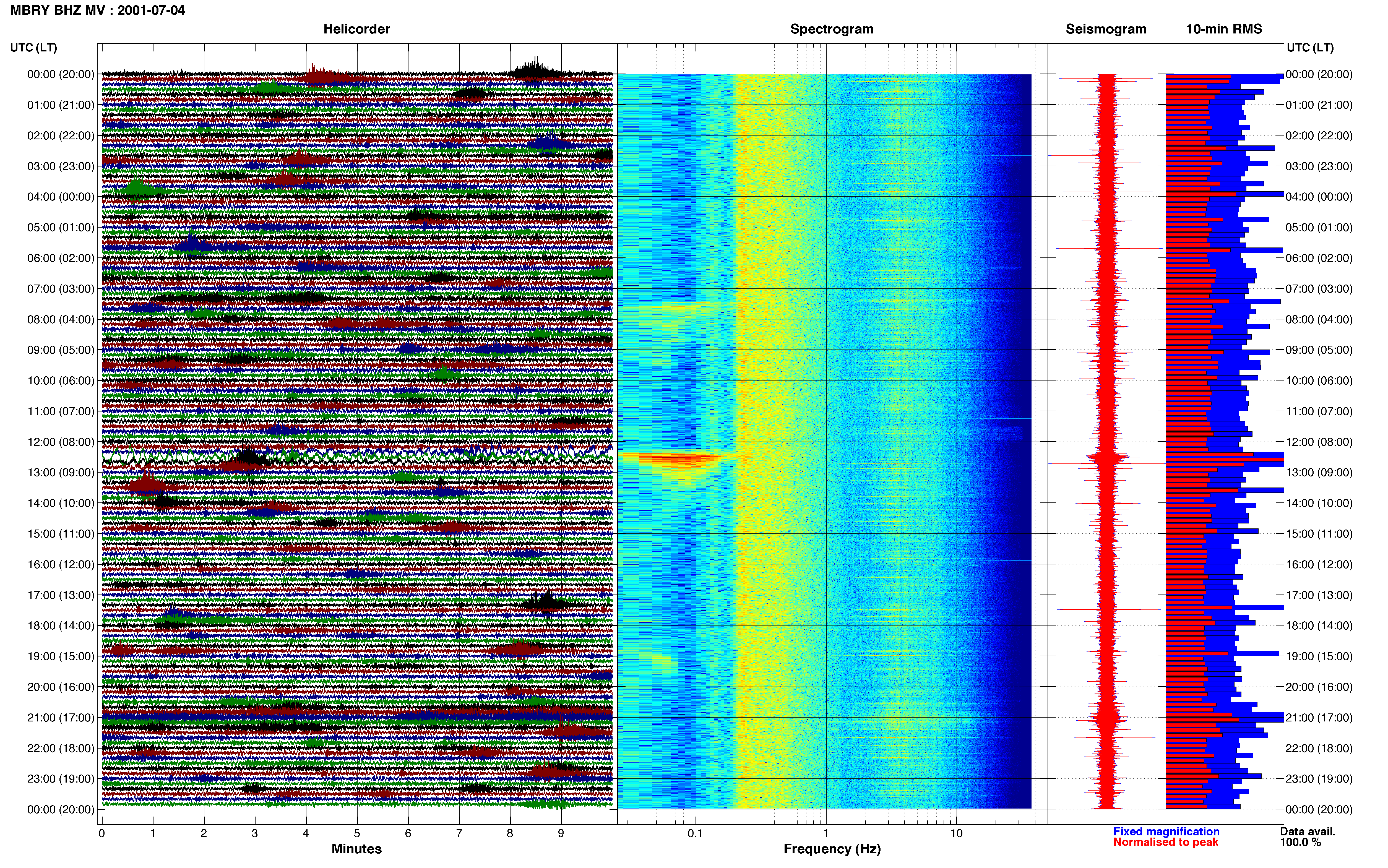Click left time label '11:00 (07:00)'

click(61, 411)
